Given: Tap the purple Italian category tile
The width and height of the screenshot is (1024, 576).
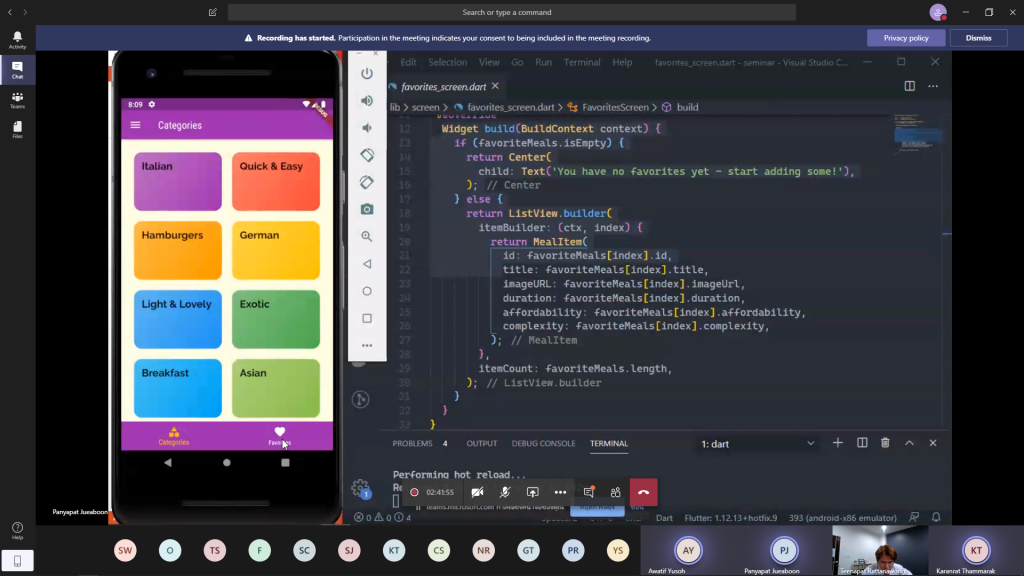Looking at the screenshot, I should (177, 181).
